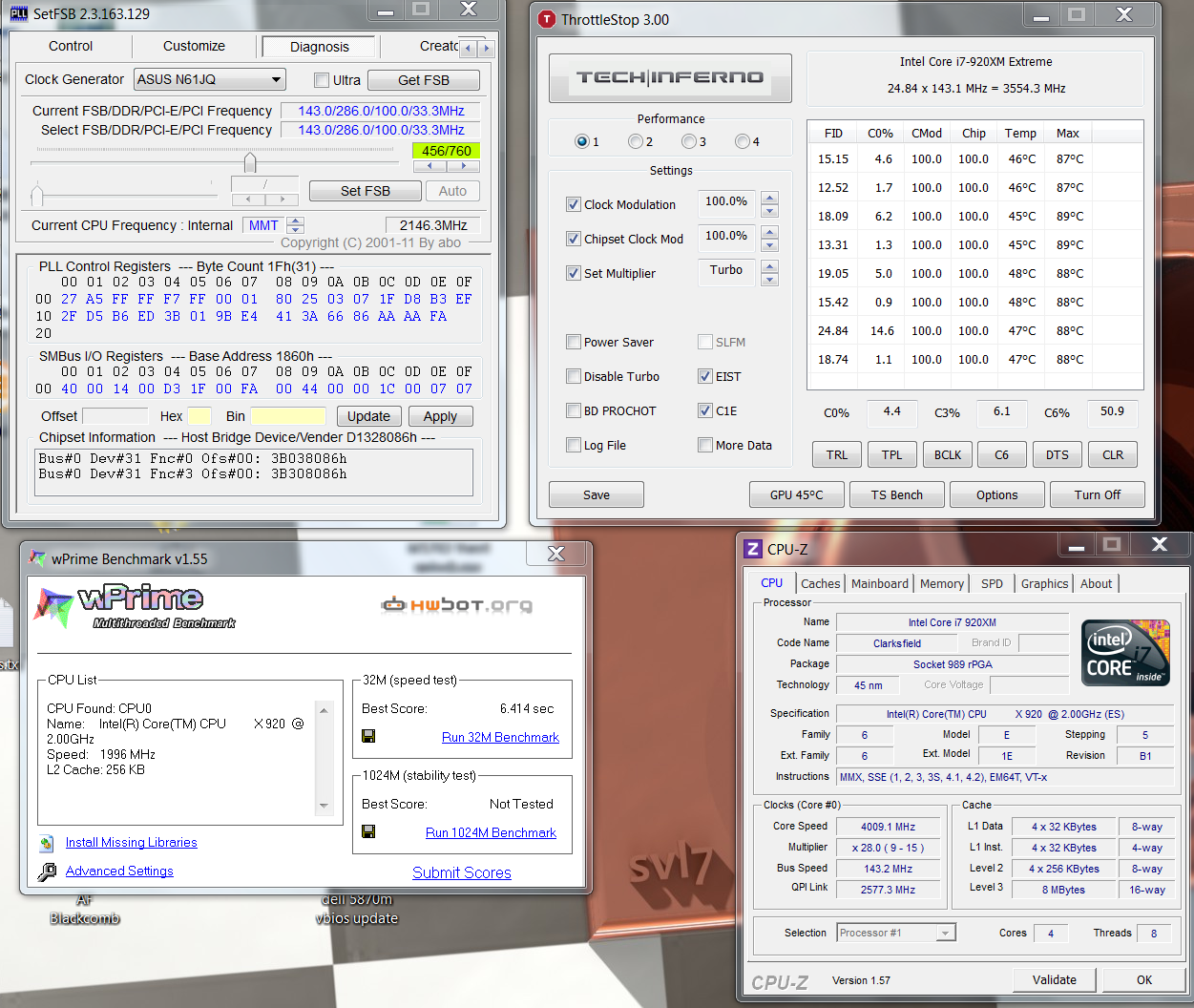This screenshot has height=1008, width=1194.
Task: Toggle the C1E checkbox
Action: 705,410
